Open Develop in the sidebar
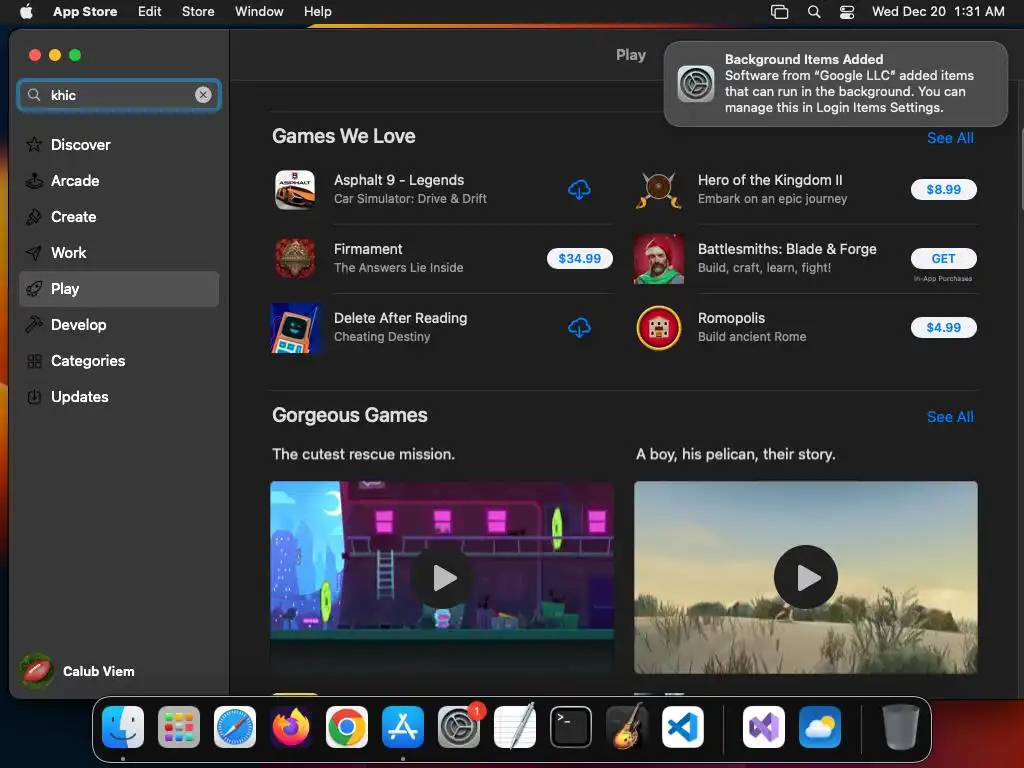The image size is (1024, 768). tap(119, 325)
